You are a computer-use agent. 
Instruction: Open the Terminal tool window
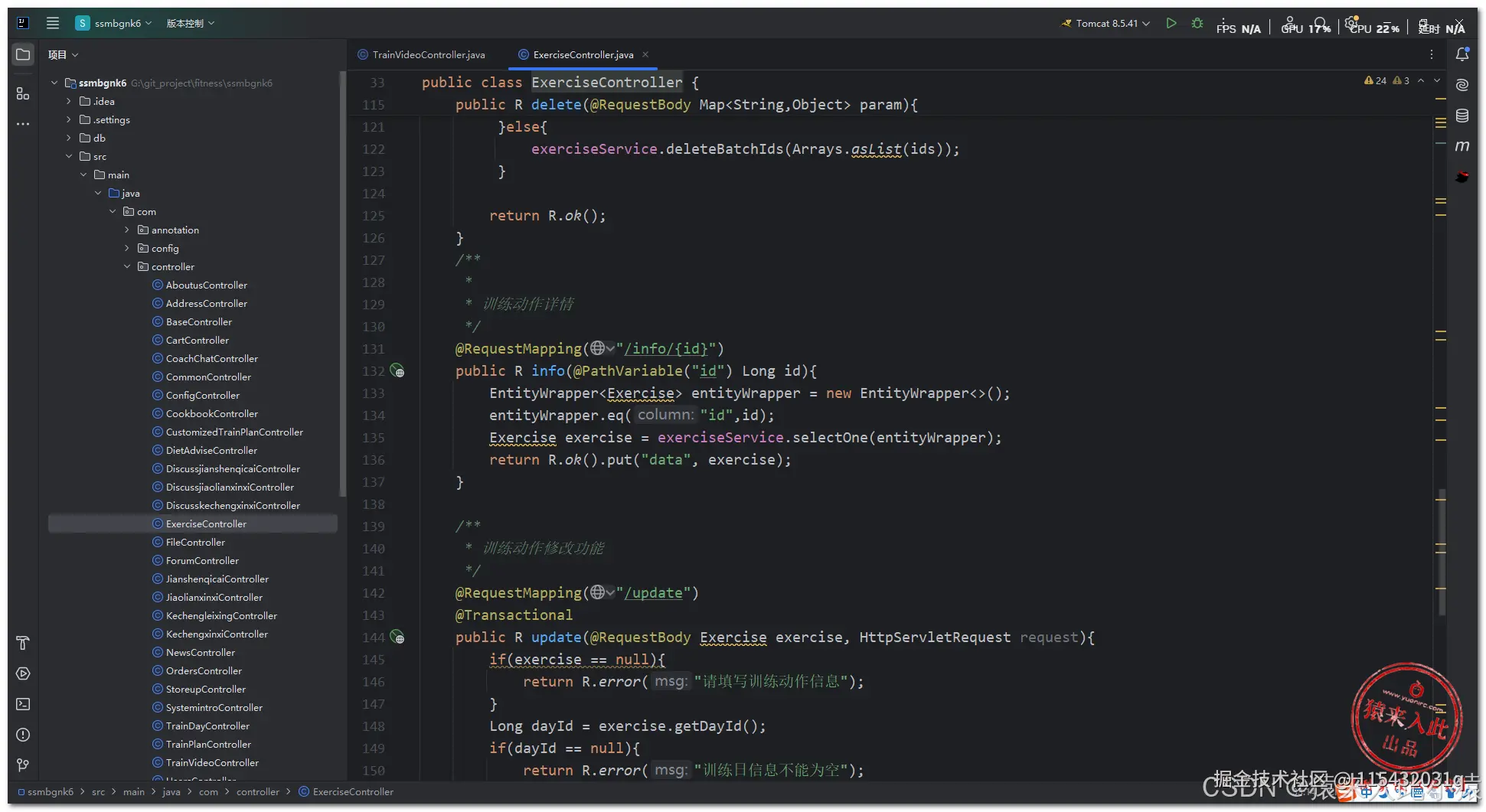23,704
